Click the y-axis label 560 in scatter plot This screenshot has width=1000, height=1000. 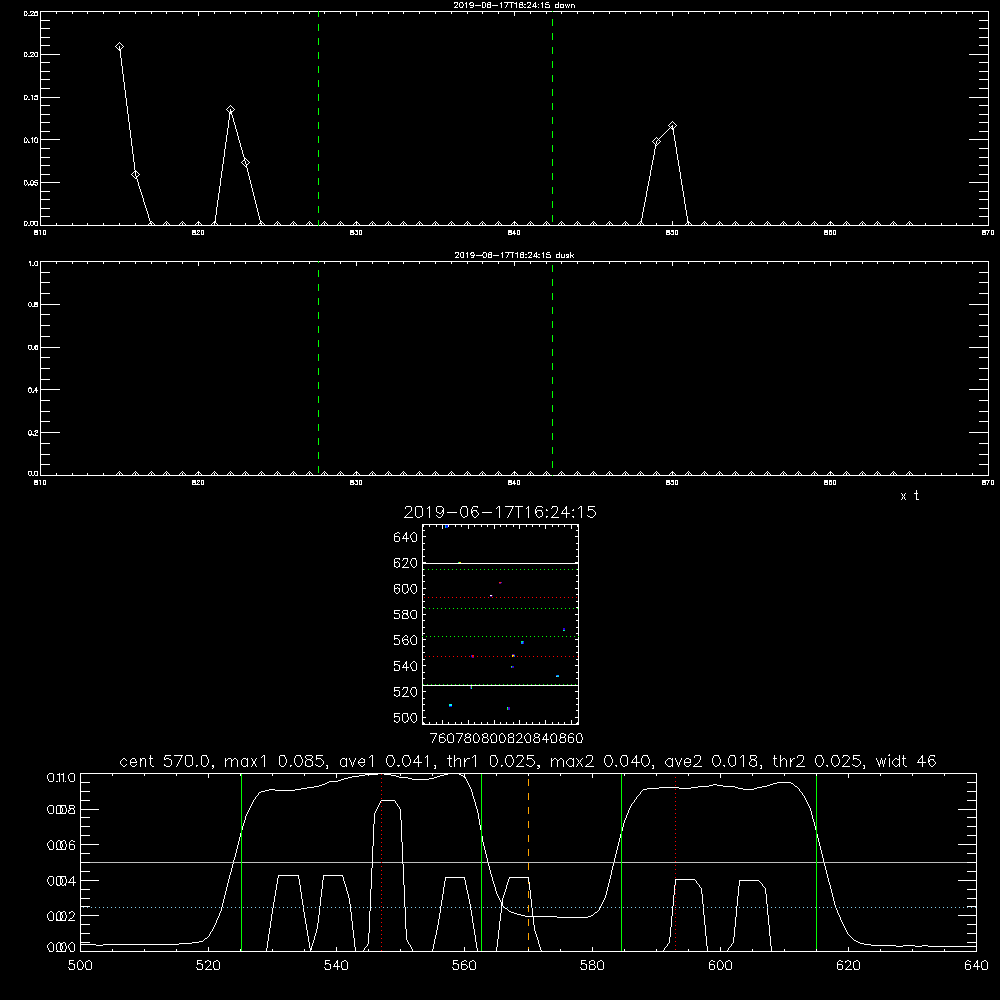406,640
